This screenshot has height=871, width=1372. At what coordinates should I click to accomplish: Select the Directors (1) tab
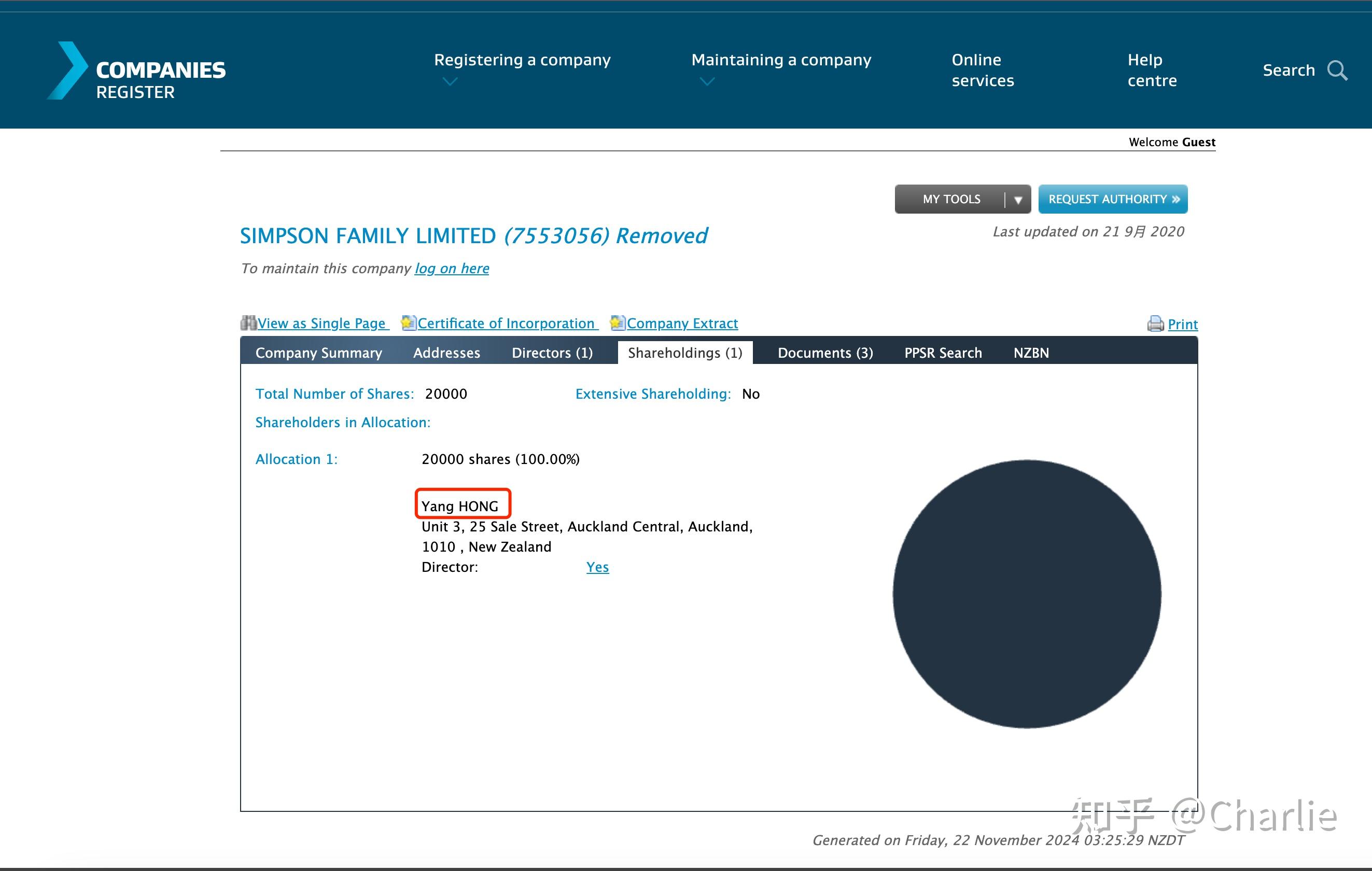(552, 353)
